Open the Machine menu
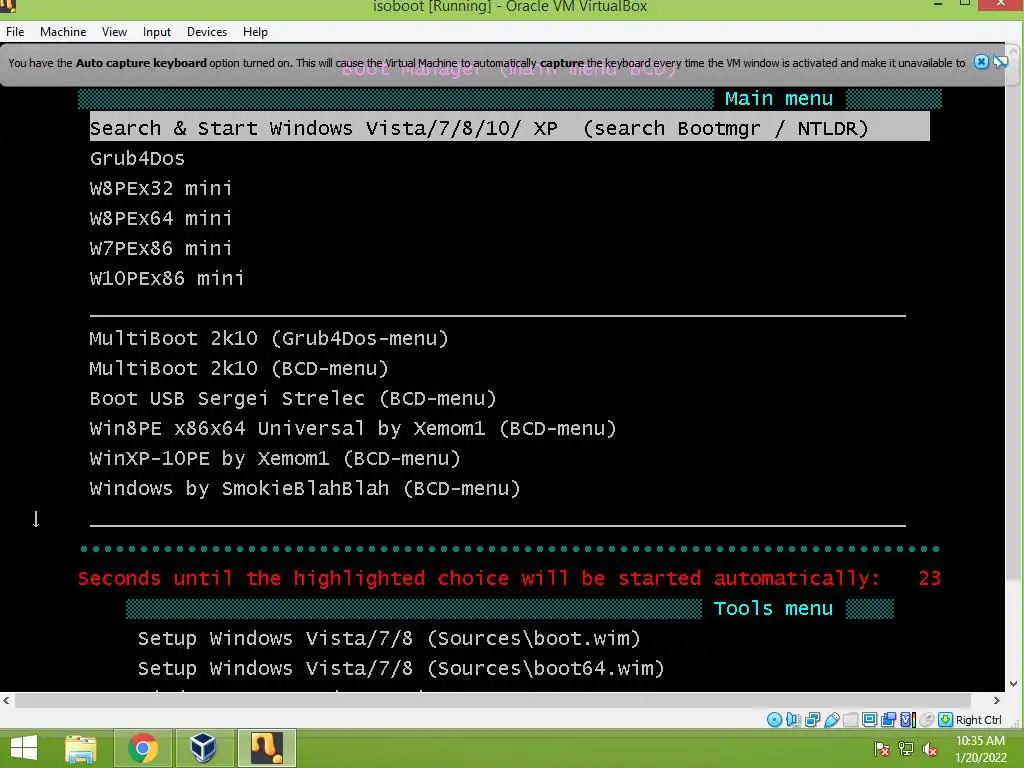1024x768 pixels. click(63, 31)
